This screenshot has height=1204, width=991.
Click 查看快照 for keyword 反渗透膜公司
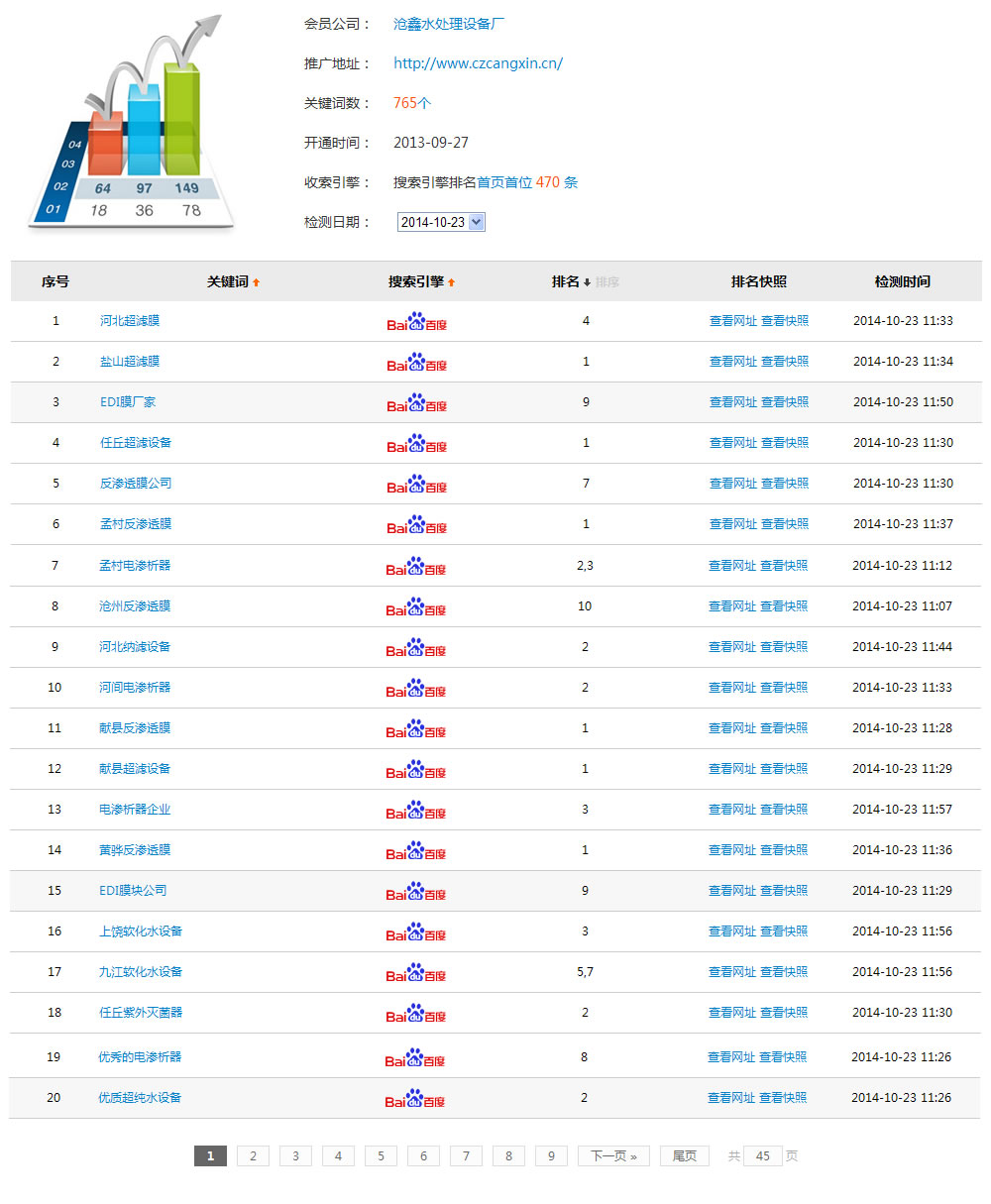coord(784,484)
